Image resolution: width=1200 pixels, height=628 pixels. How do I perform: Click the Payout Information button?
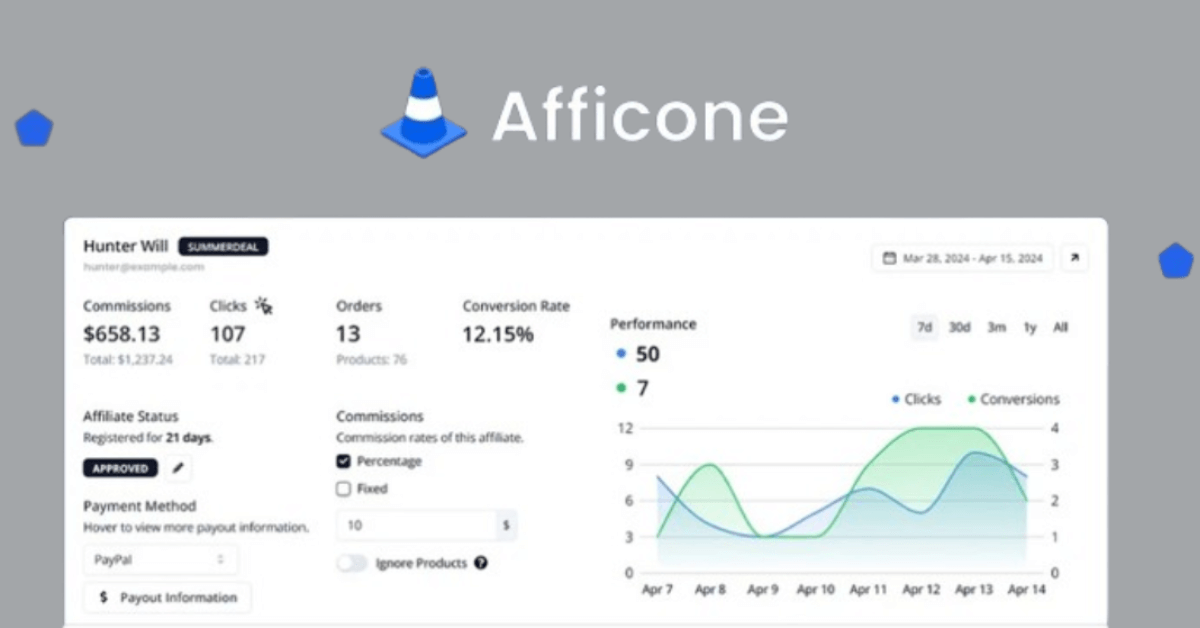tap(168, 597)
